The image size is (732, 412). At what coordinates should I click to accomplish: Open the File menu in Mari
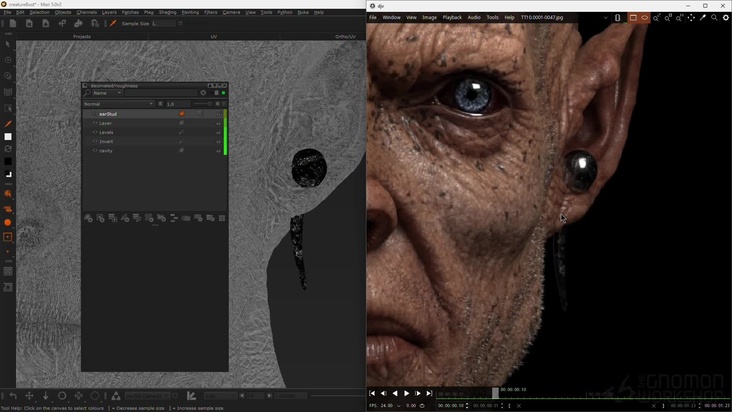7,12
